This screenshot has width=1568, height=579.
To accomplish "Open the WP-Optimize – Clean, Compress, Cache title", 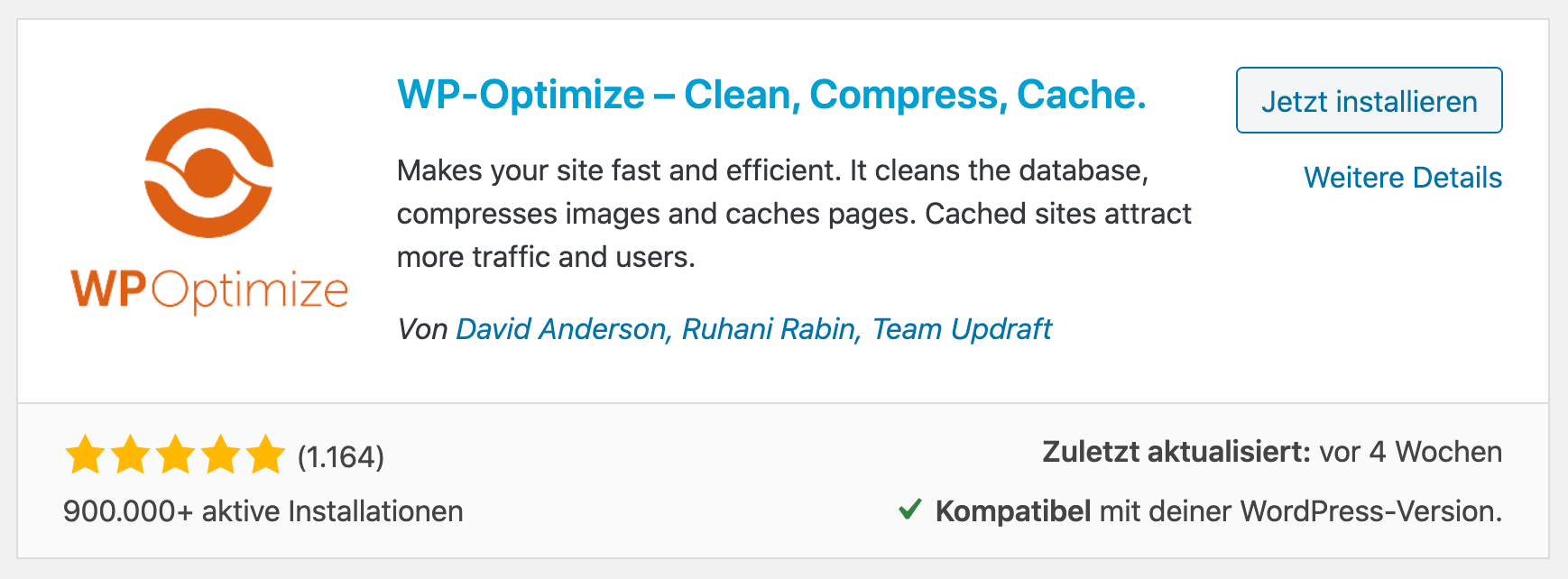I will click(x=771, y=95).
